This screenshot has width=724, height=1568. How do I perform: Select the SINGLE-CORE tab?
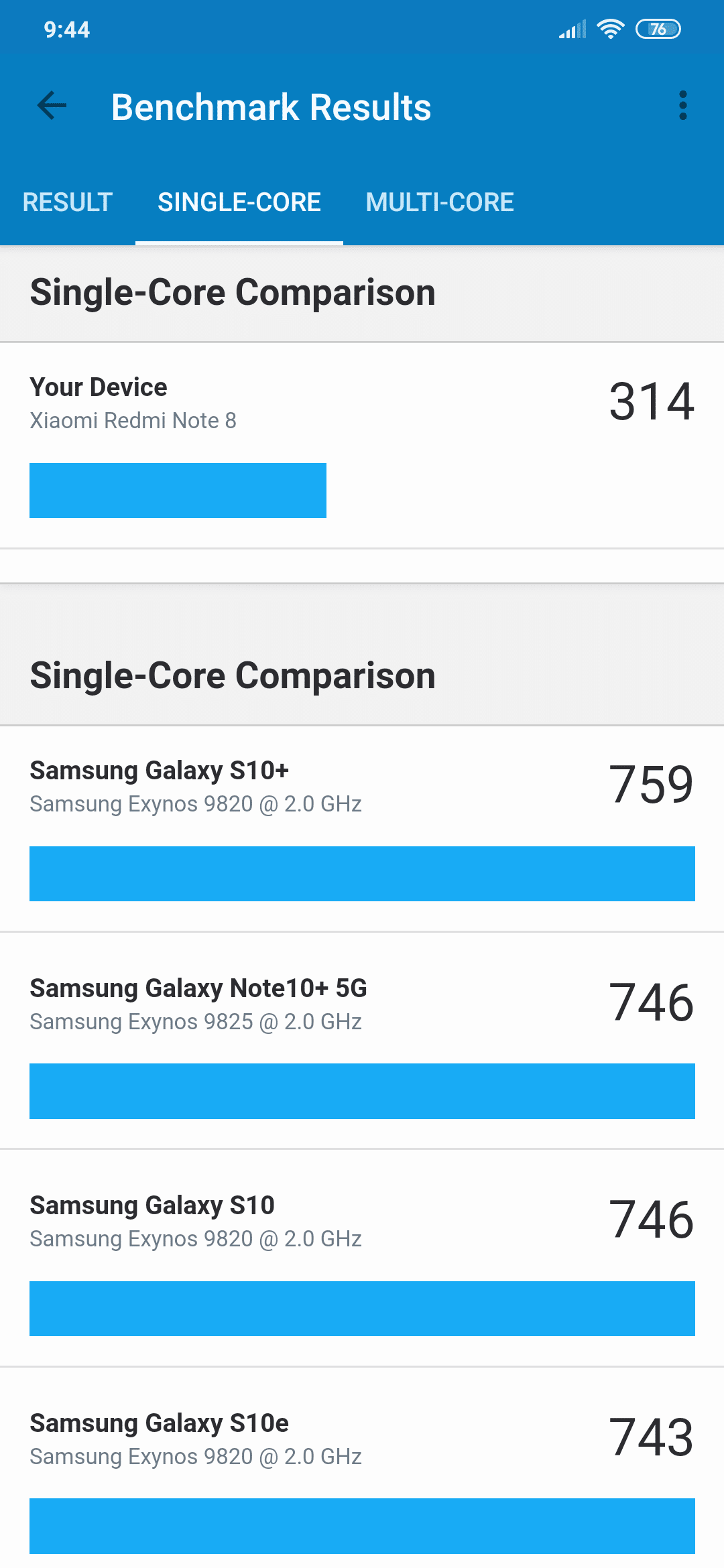[239, 202]
